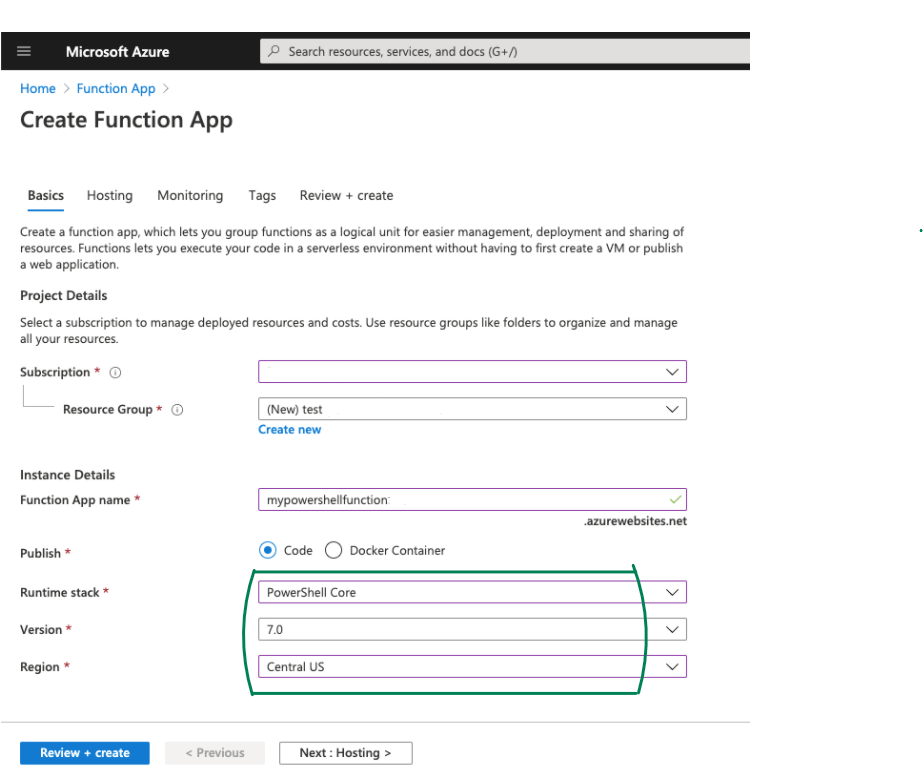Switch to the Monitoring tab
923x768 pixels.
(190, 196)
